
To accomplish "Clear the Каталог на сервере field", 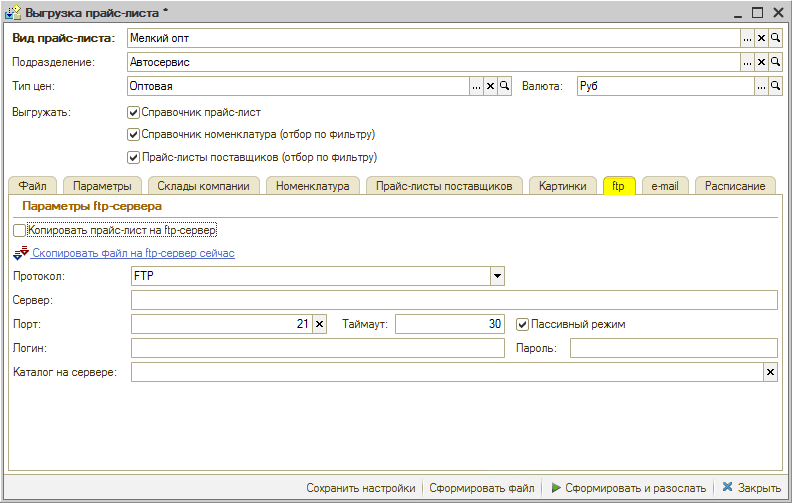I will (770, 372).
